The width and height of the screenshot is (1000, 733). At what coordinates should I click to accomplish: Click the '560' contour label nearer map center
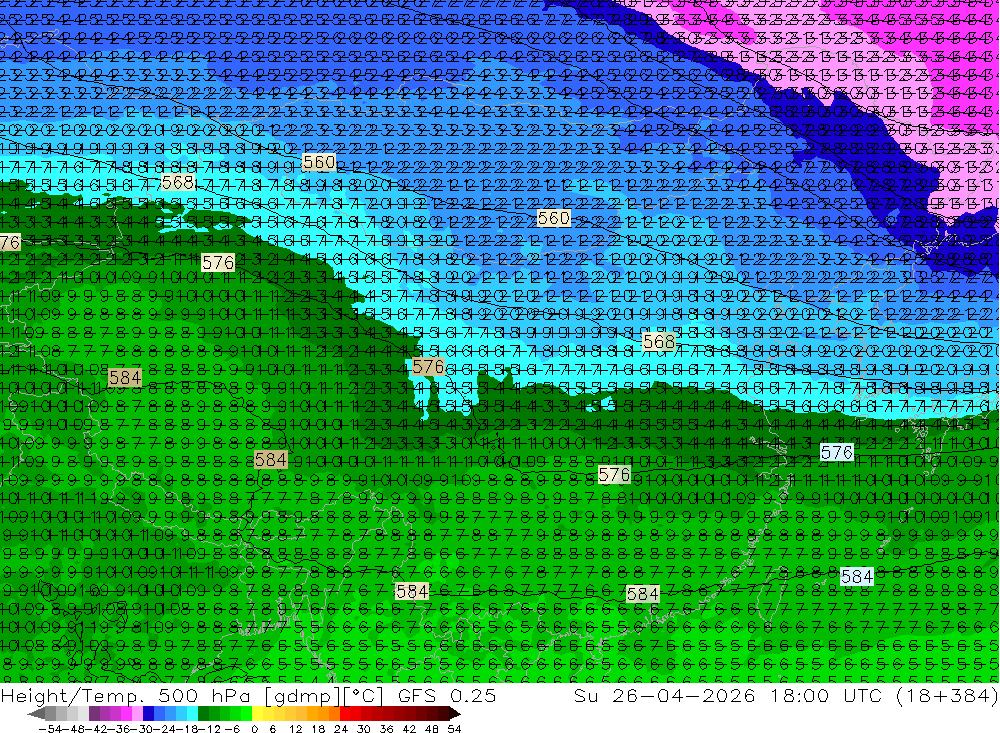554,218
